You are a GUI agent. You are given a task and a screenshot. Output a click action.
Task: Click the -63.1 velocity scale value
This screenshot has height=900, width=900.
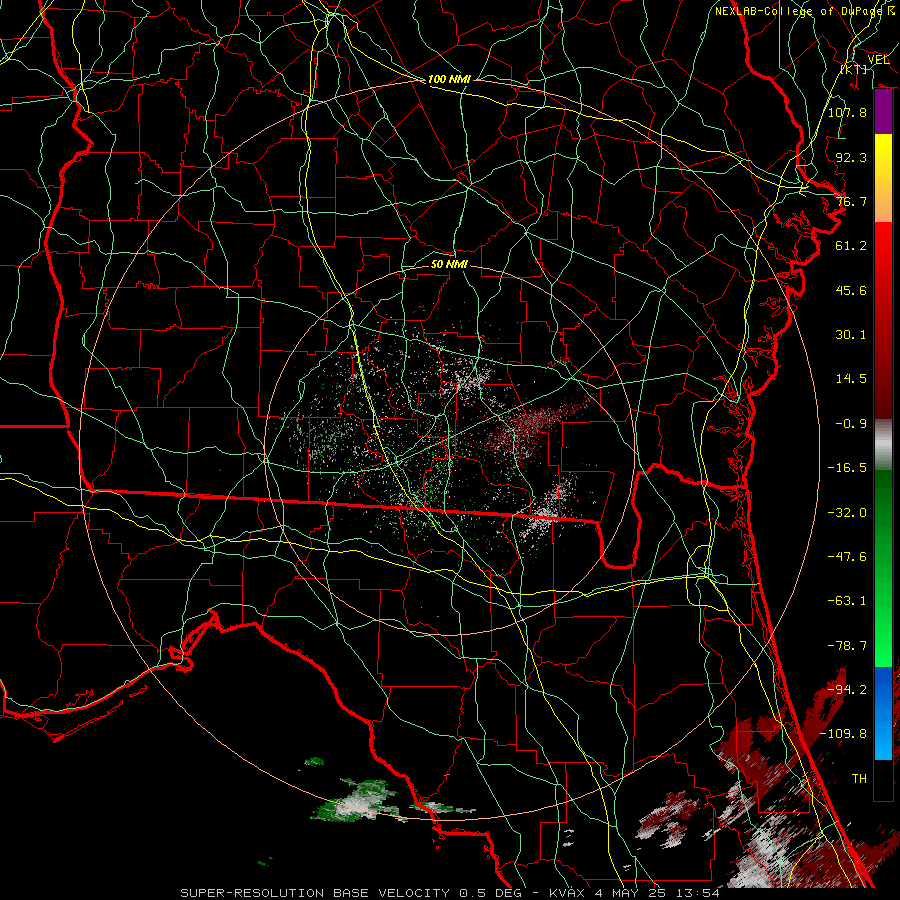tap(847, 601)
